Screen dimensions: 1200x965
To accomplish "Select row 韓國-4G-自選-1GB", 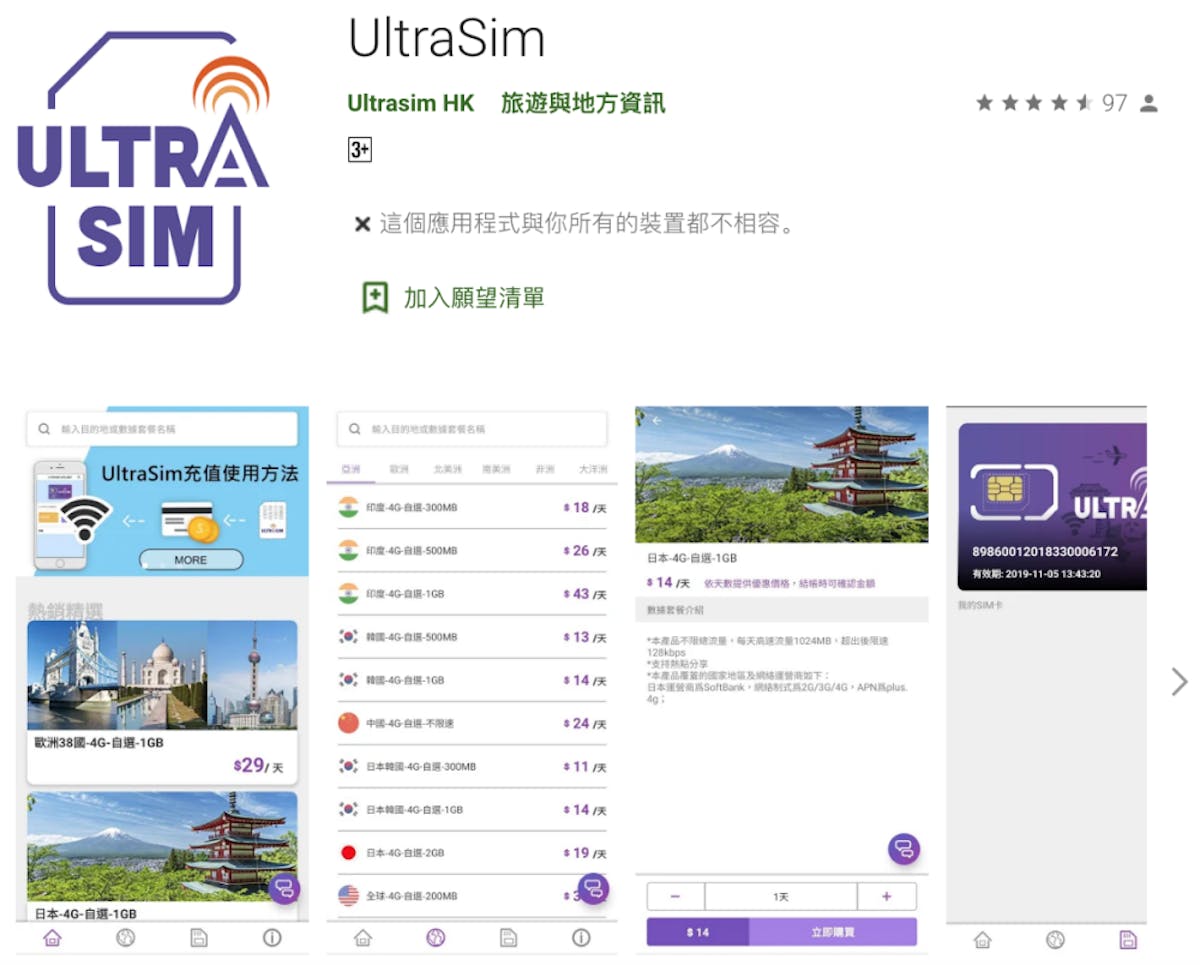I will click(x=472, y=680).
